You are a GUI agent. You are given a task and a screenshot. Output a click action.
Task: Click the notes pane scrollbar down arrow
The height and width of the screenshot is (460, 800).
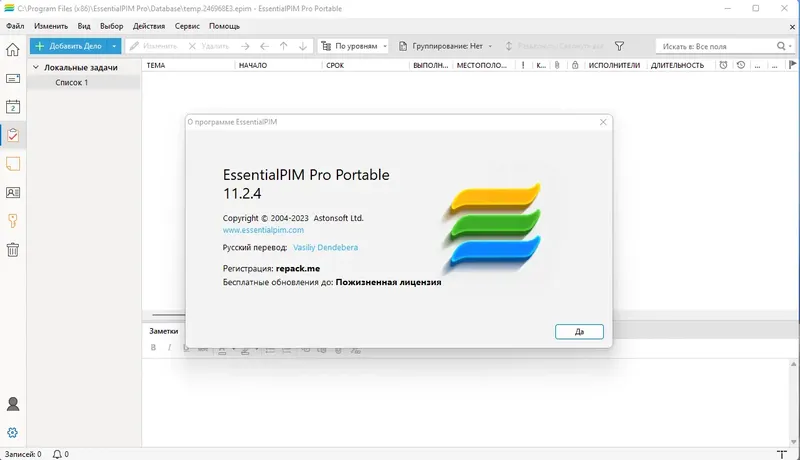click(x=793, y=442)
